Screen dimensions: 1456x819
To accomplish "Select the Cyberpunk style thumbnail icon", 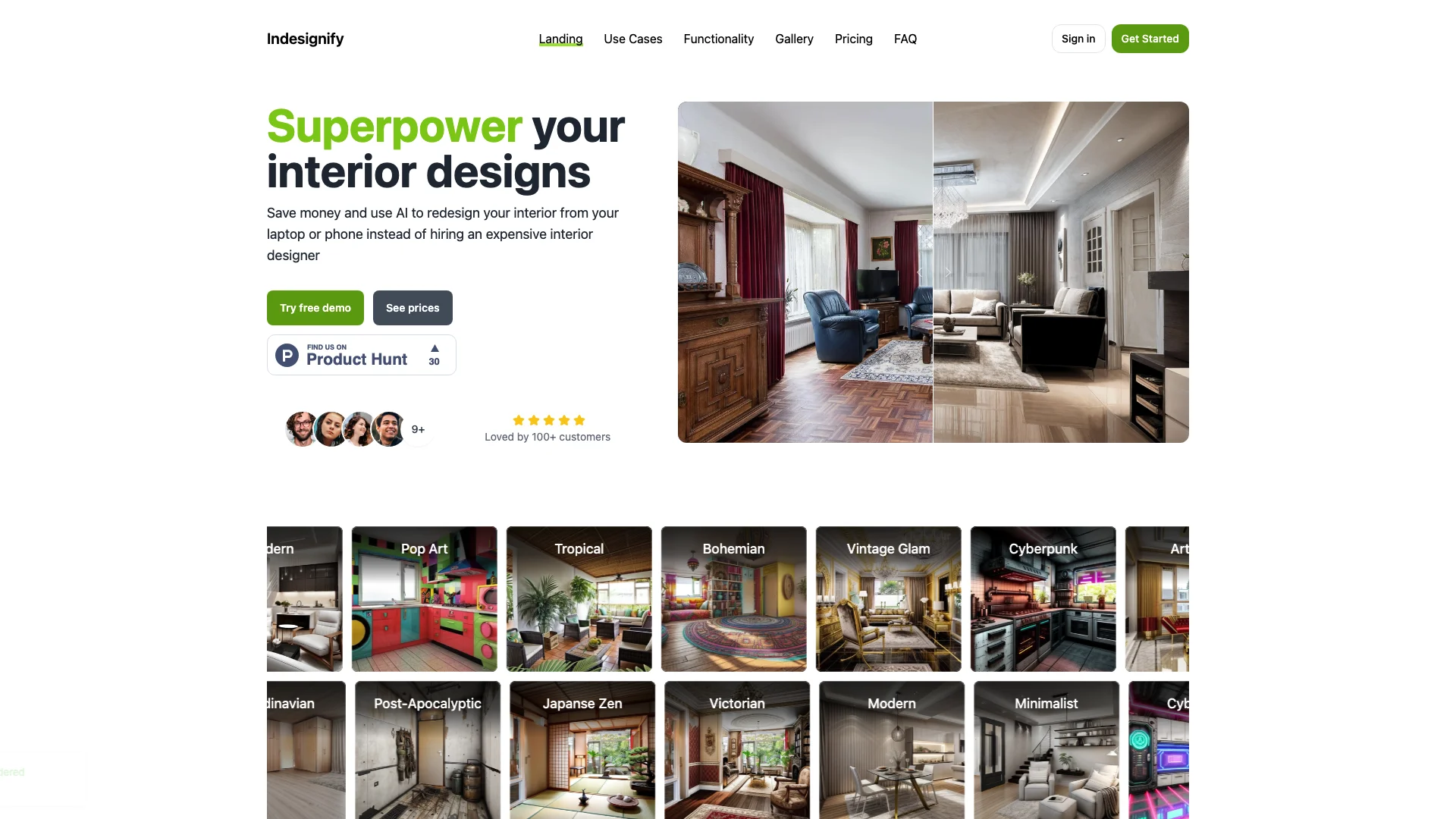I will (1043, 598).
